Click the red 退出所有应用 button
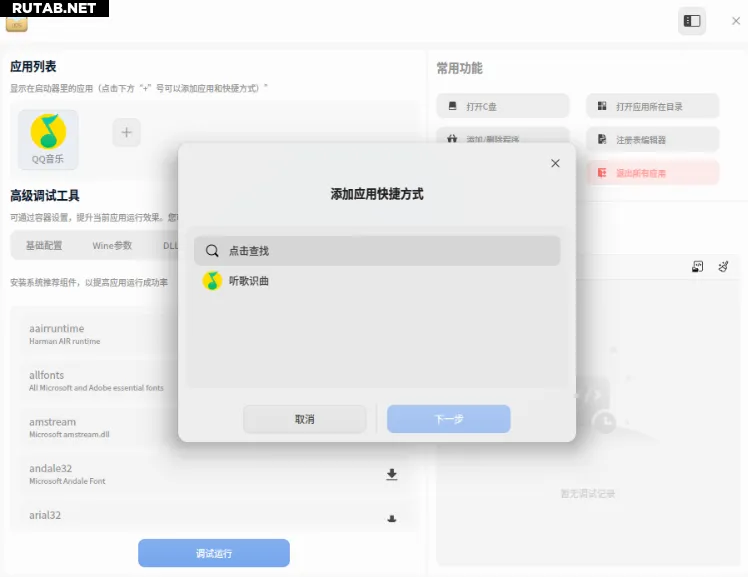Viewport: 748px width, 577px height. pyautogui.click(x=652, y=173)
